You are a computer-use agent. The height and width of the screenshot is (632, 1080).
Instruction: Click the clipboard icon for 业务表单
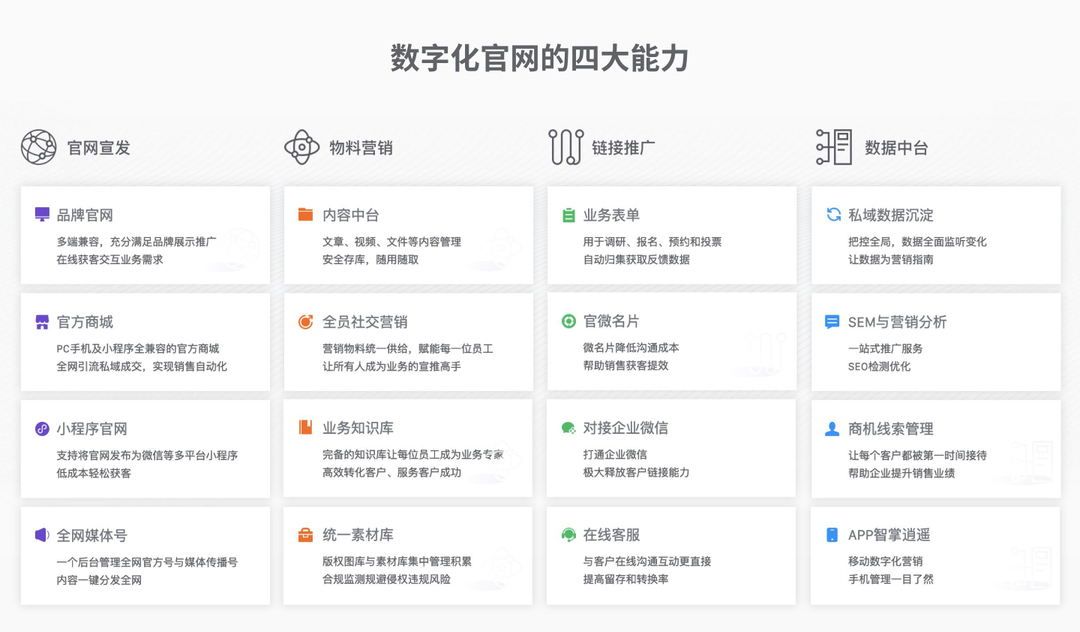(x=568, y=215)
